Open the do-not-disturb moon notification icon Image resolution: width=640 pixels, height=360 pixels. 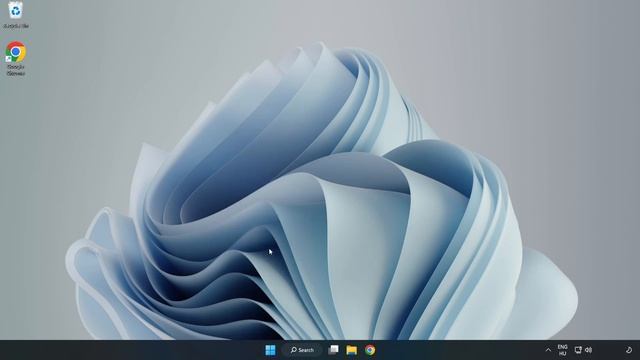[629, 350]
